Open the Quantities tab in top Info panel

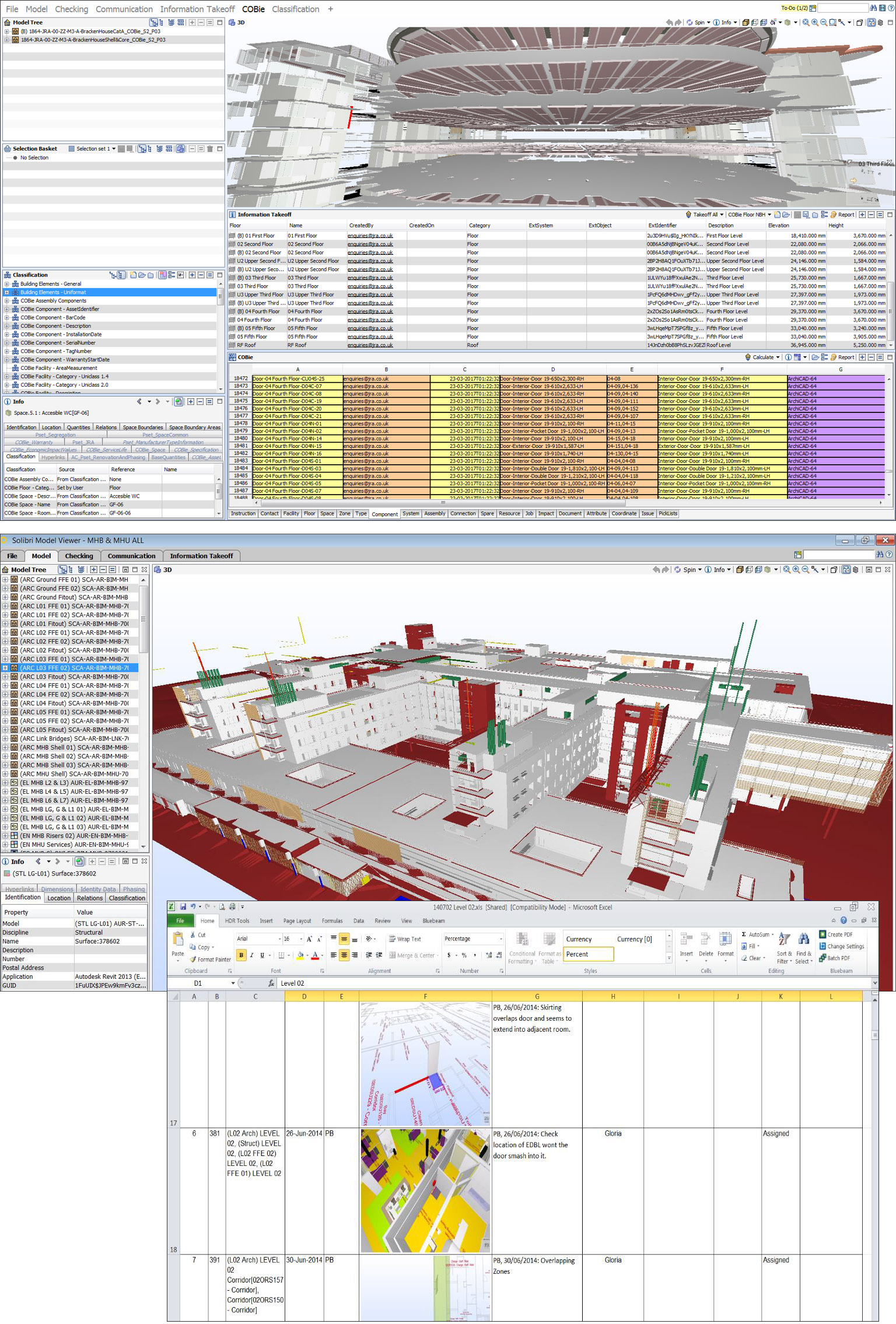coord(78,428)
